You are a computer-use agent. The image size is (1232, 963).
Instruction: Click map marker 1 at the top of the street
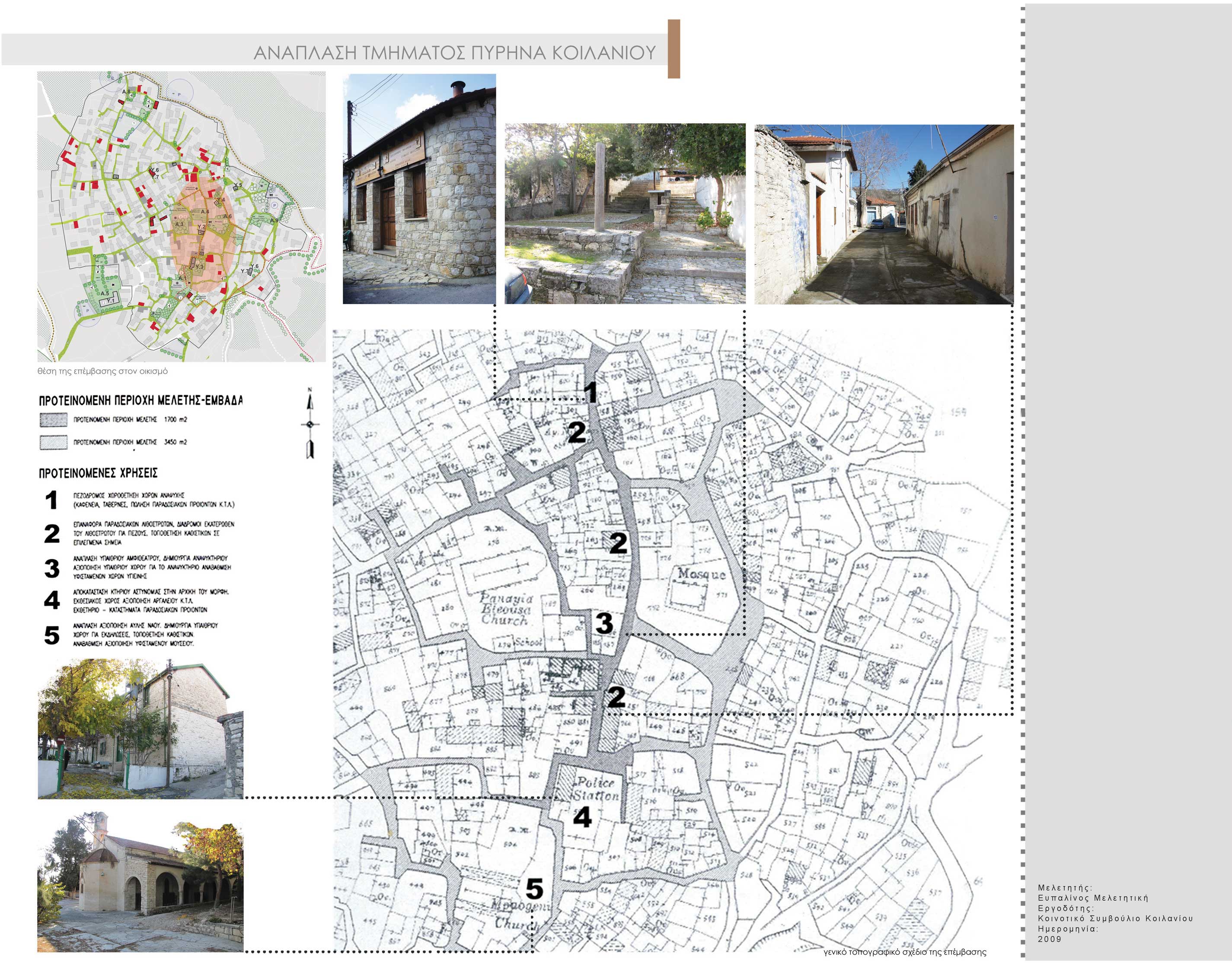pyautogui.click(x=590, y=392)
